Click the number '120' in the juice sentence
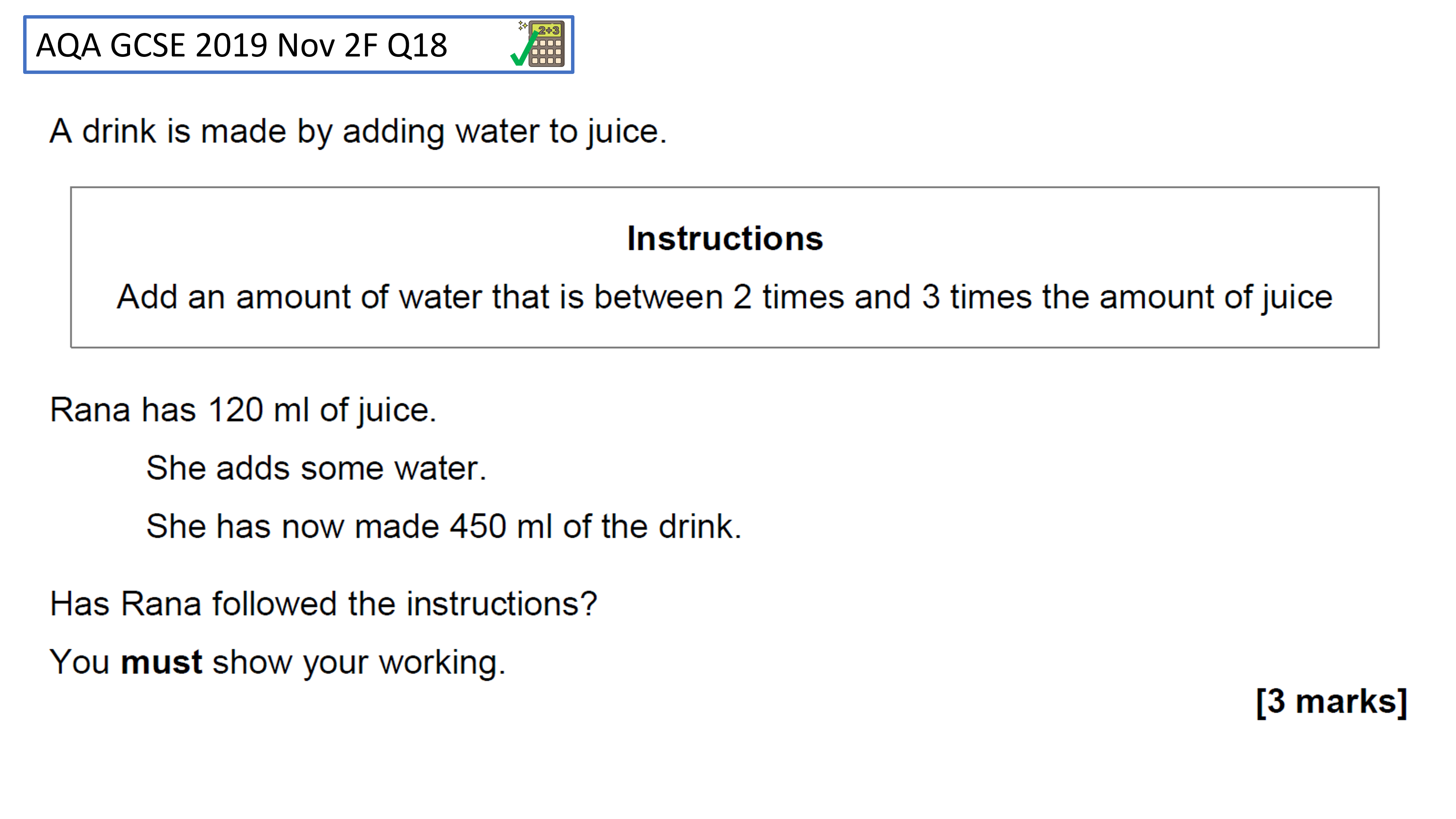Image resolution: width=1456 pixels, height=819 pixels. [236, 410]
